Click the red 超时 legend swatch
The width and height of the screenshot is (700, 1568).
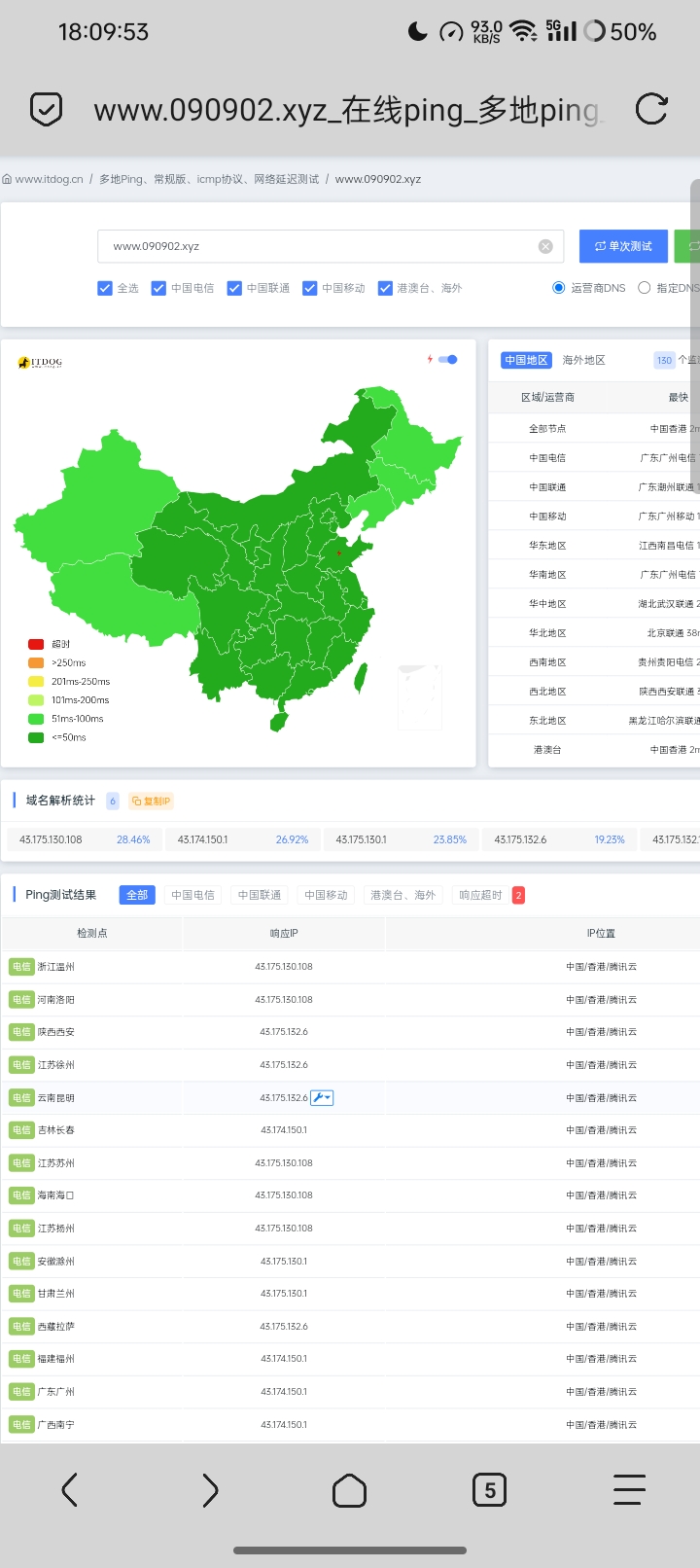[36, 644]
